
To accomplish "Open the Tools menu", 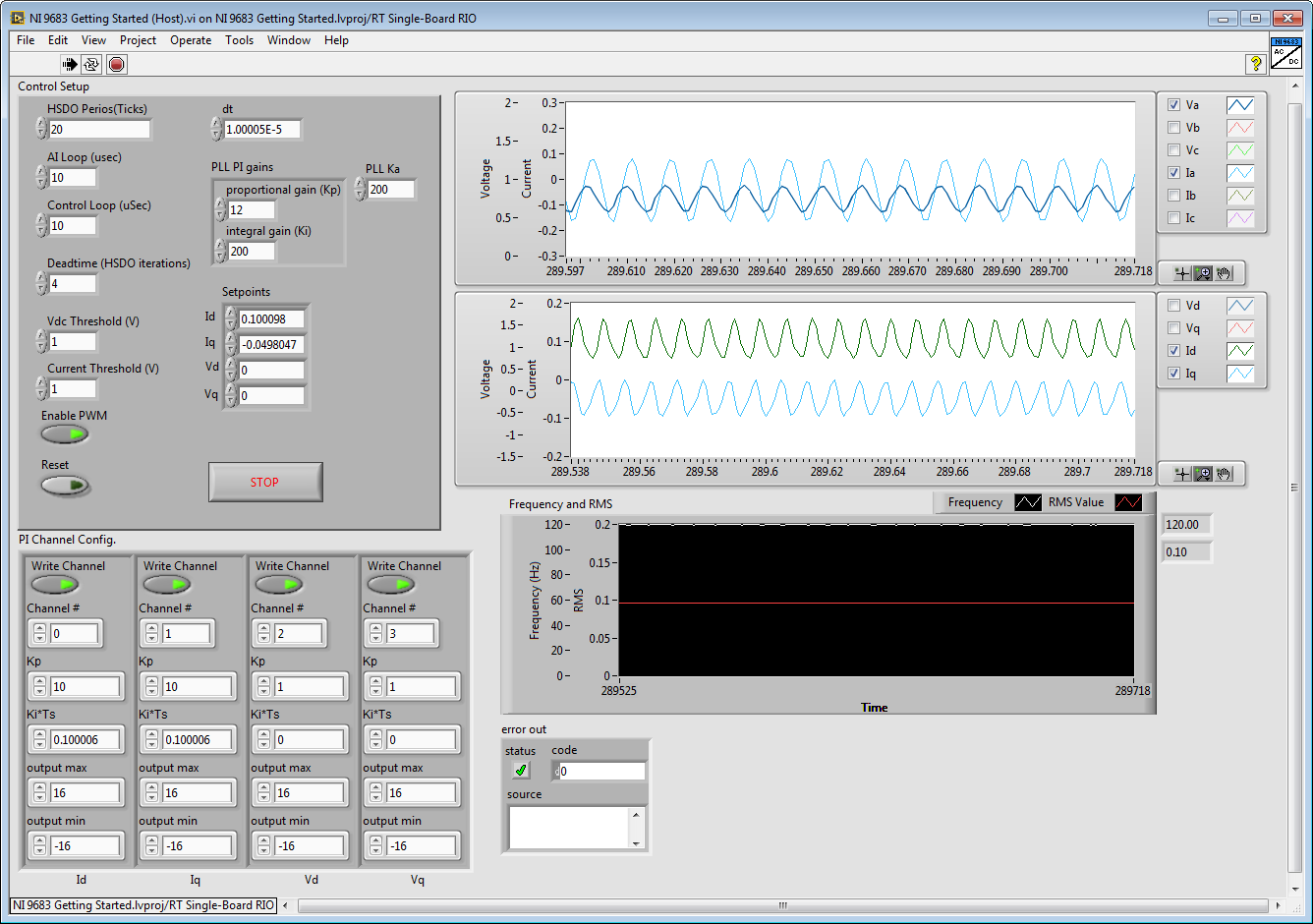I will tap(239, 40).
